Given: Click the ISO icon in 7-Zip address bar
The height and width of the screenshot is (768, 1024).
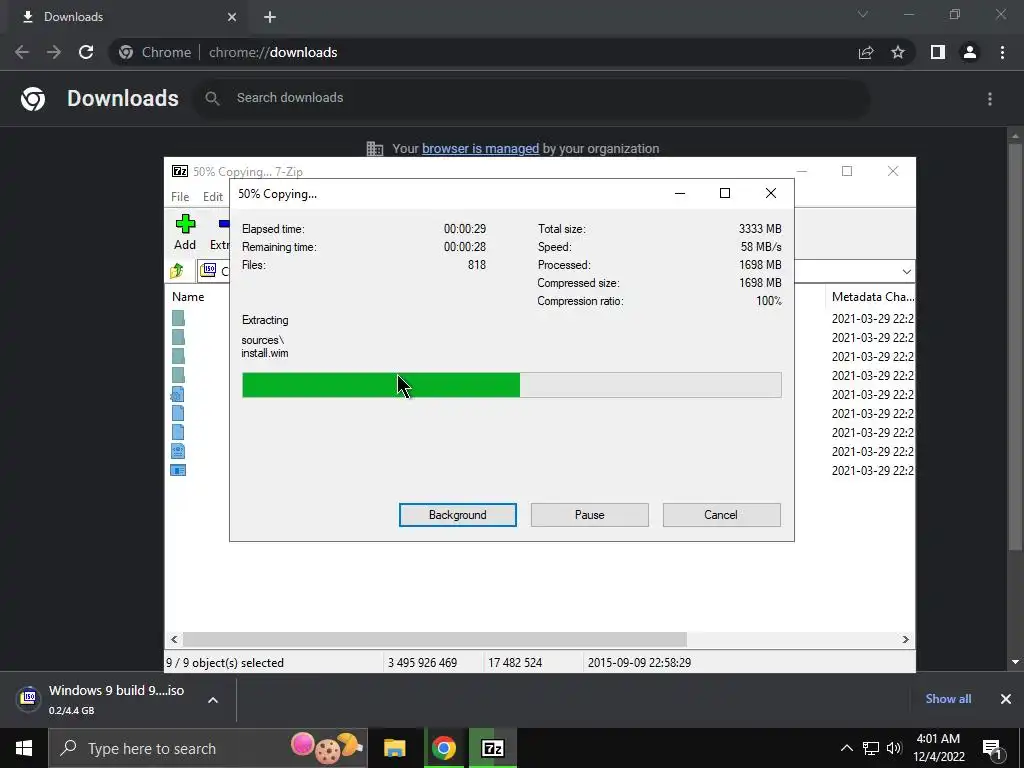Looking at the screenshot, I should click(208, 270).
